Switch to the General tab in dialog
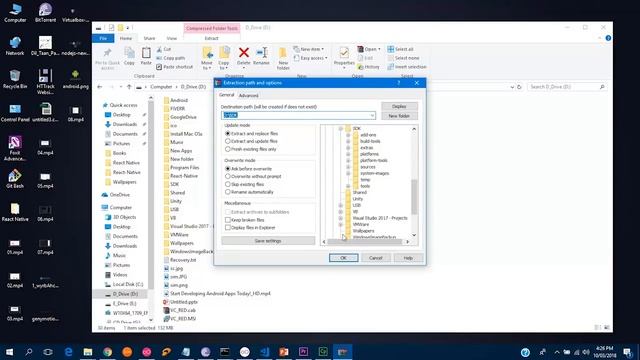 (227, 95)
